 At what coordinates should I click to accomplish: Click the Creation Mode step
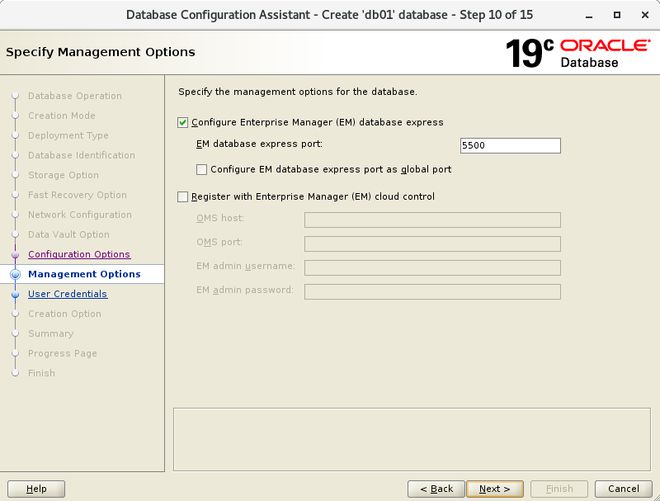point(61,116)
